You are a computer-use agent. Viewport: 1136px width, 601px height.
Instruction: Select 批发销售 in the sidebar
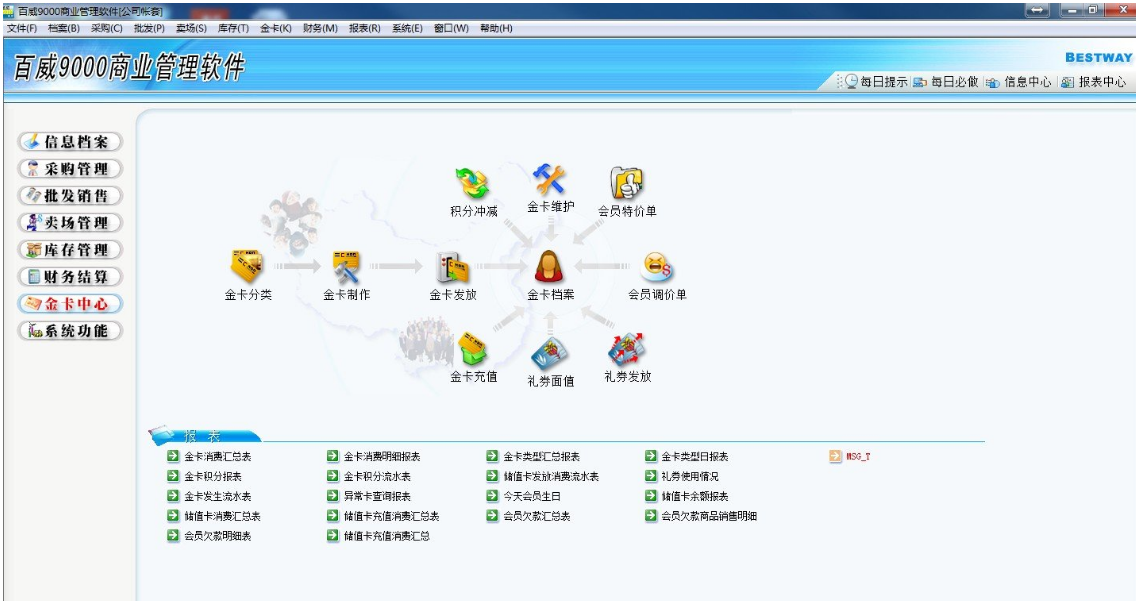[70, 196]
